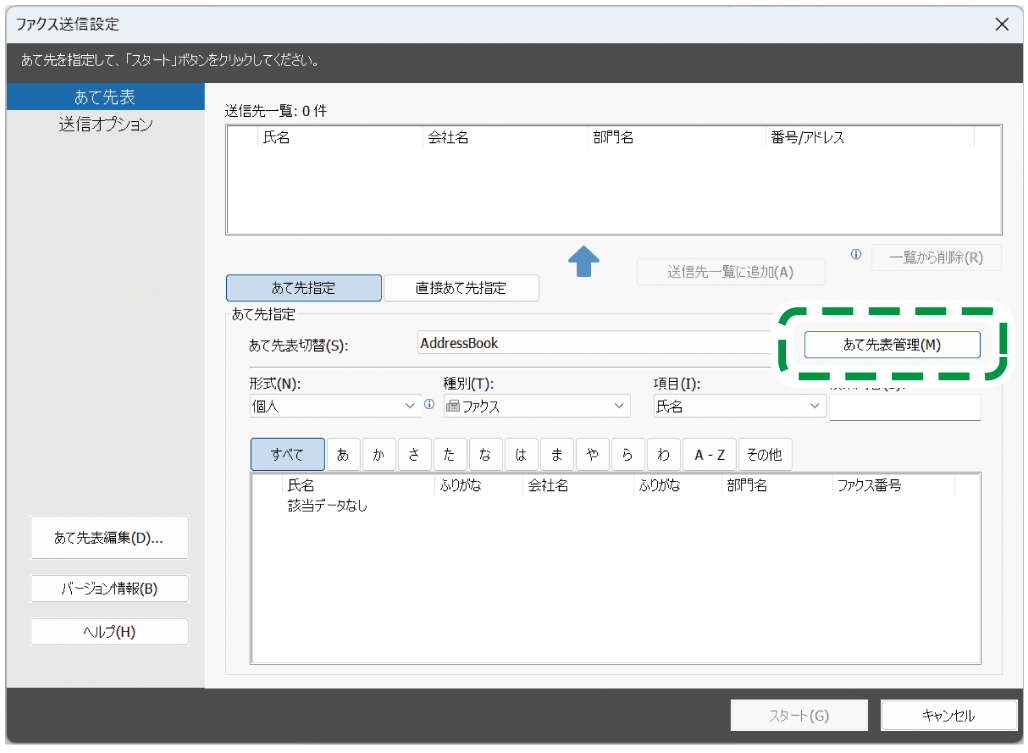Select the あて先表 sidebar item
Screen dimensions: 1028x753
105,97
